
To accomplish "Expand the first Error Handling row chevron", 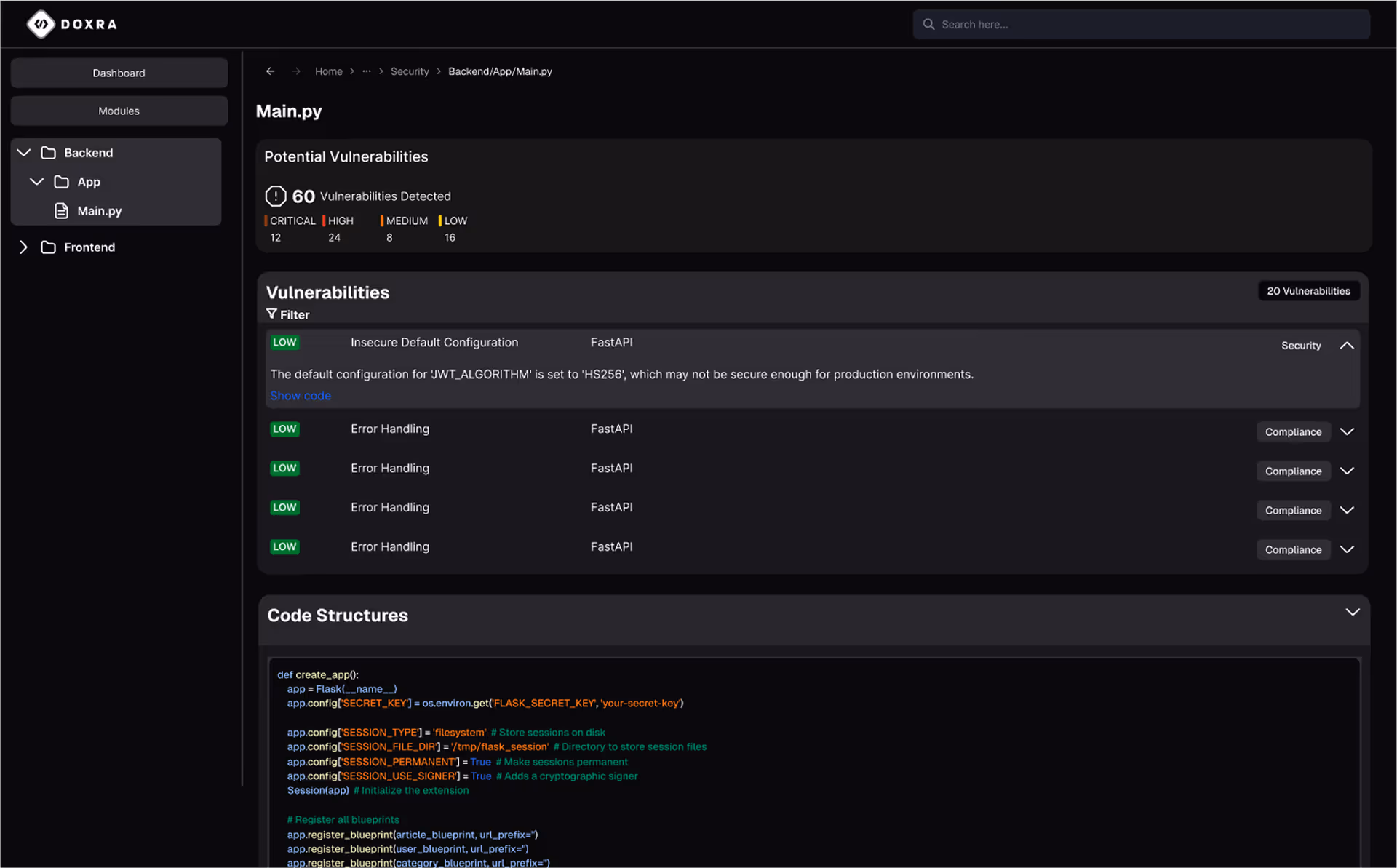I will click(1347, 431).
